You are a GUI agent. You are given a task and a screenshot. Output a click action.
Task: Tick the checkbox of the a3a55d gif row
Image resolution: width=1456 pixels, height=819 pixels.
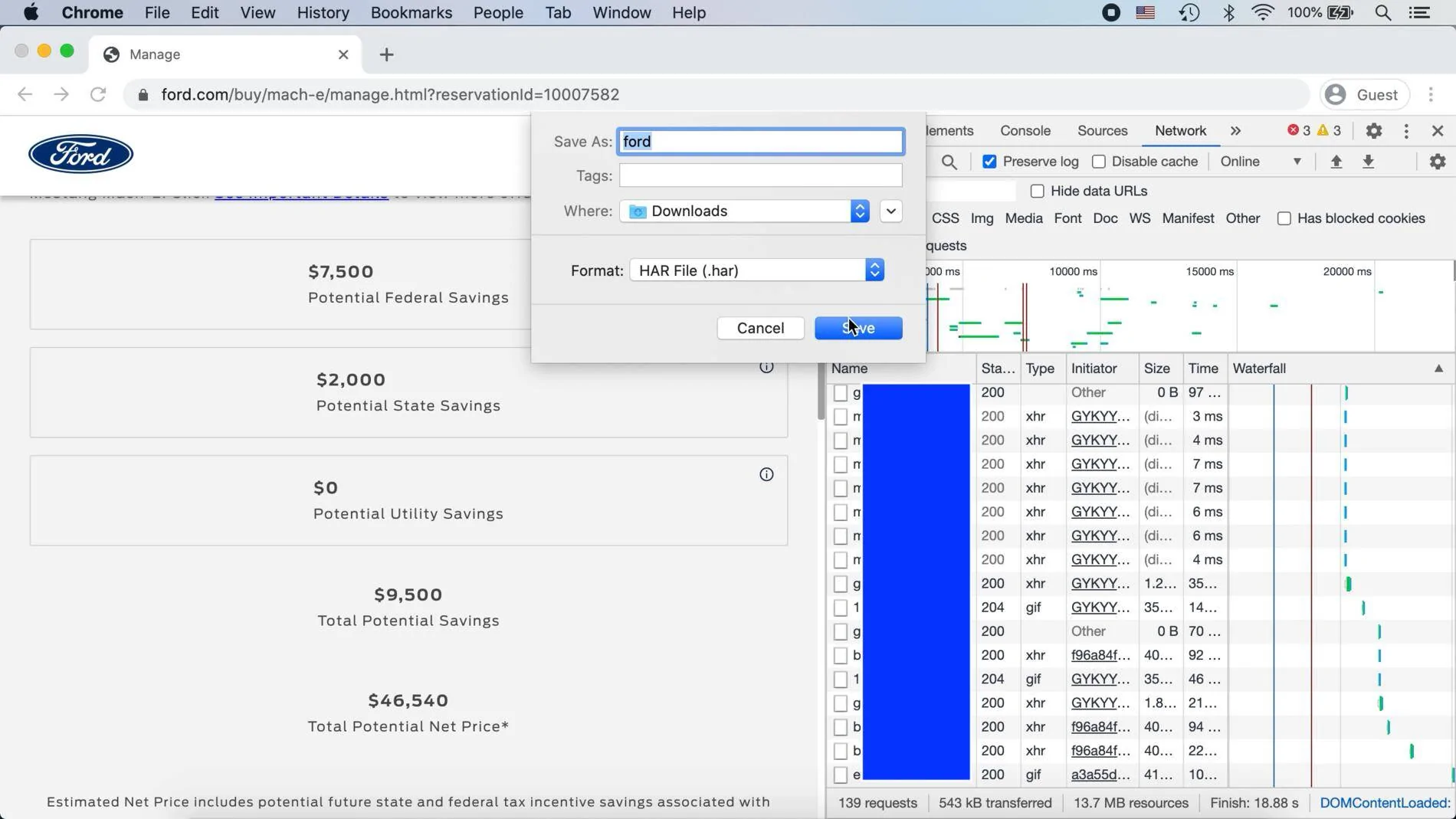[841, 775]
